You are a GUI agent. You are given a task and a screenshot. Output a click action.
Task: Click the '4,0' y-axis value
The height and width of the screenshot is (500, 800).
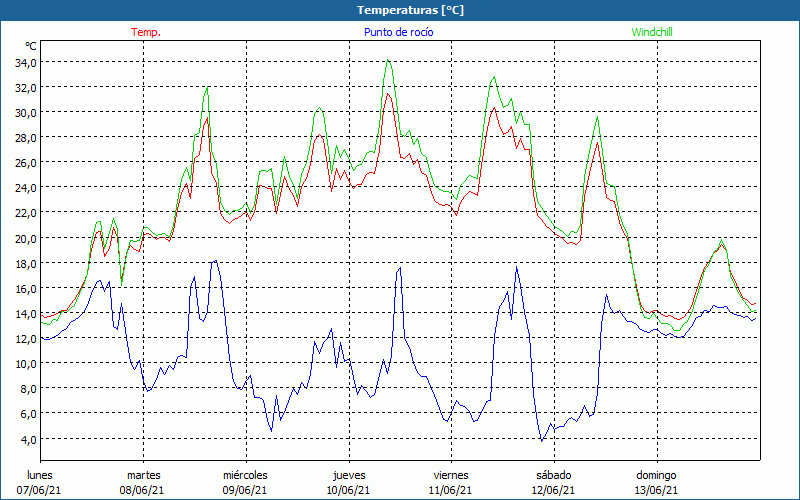coord(28,439)
